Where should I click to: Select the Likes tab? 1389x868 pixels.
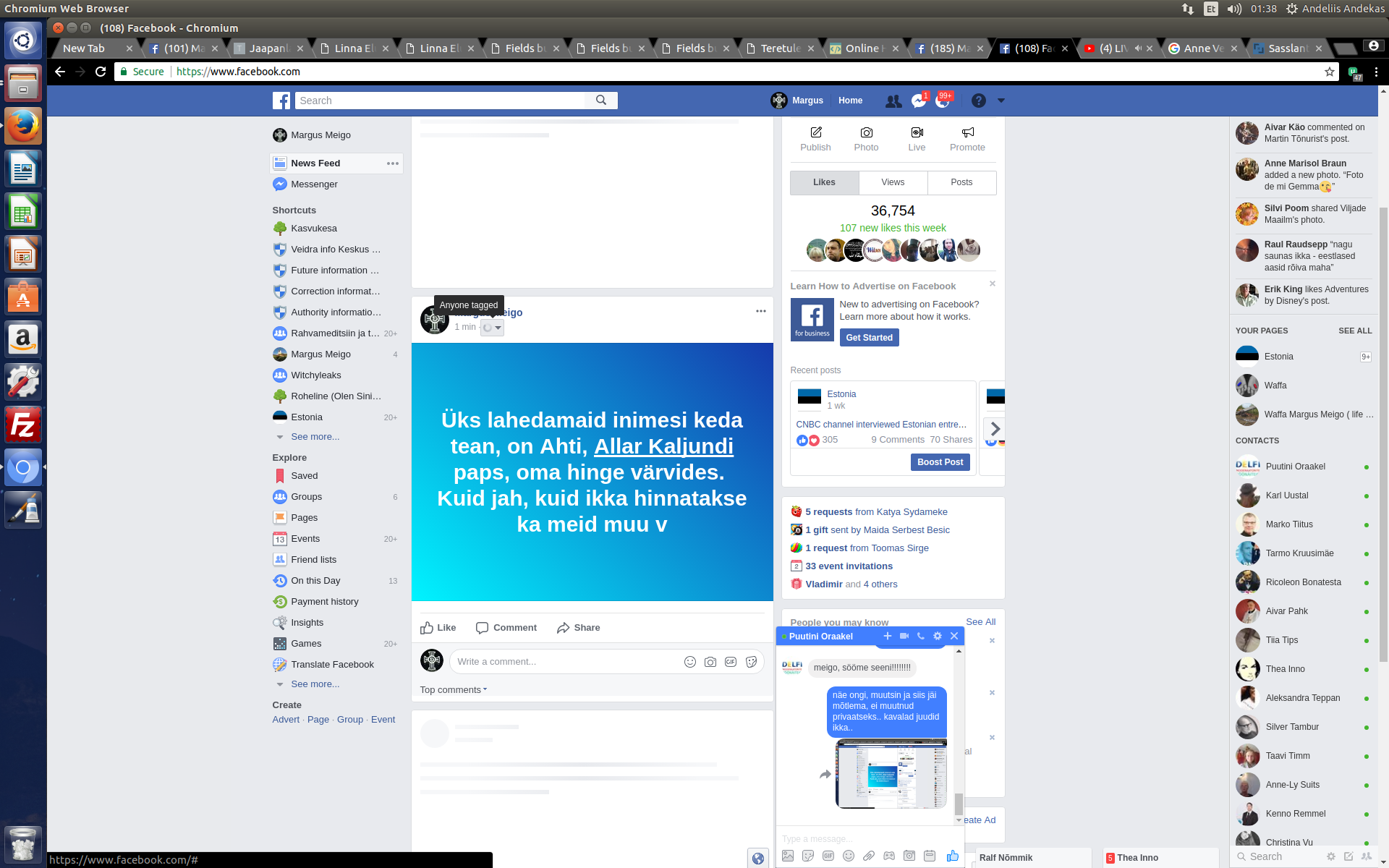[824, 182]
